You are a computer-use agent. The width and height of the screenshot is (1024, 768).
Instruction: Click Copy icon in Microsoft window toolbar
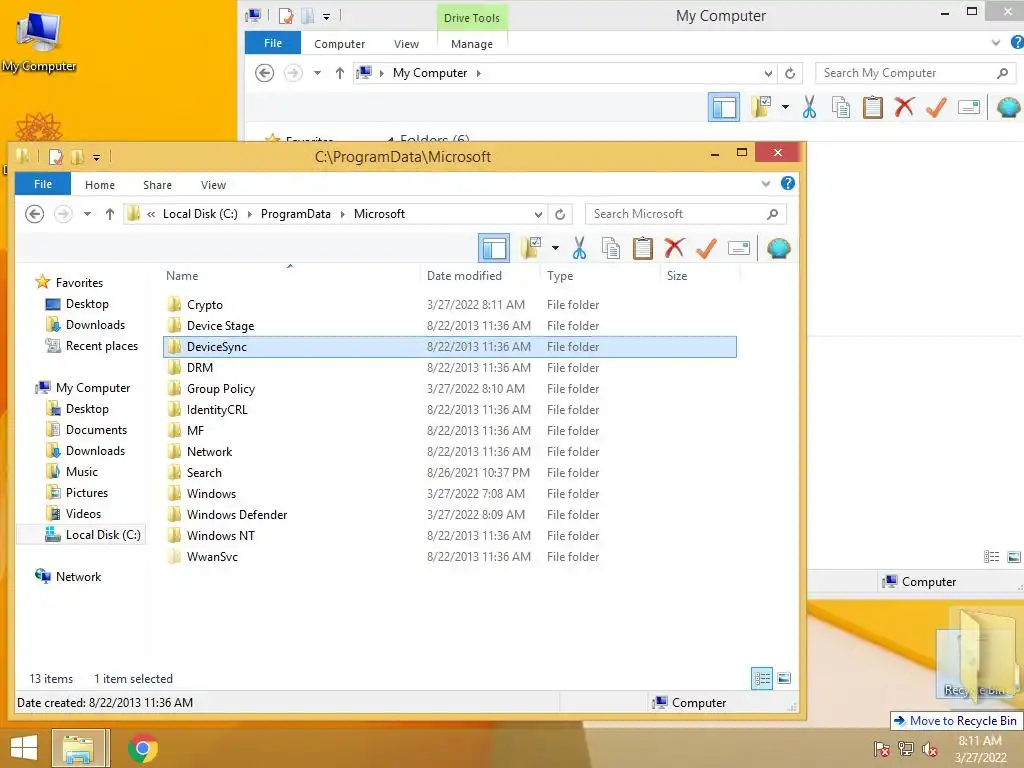click(611, 249)
